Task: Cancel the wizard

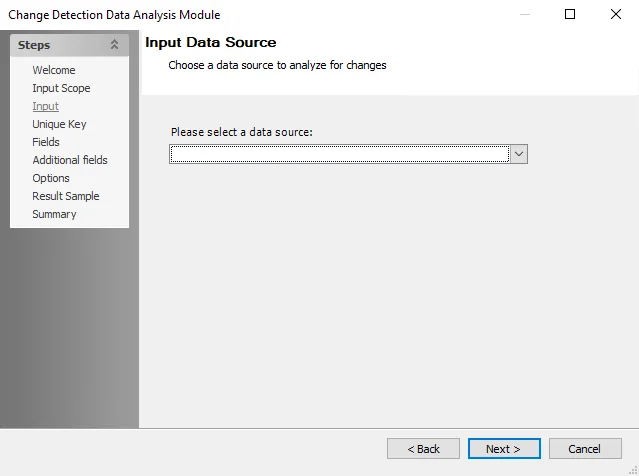Action: [585, 449]
